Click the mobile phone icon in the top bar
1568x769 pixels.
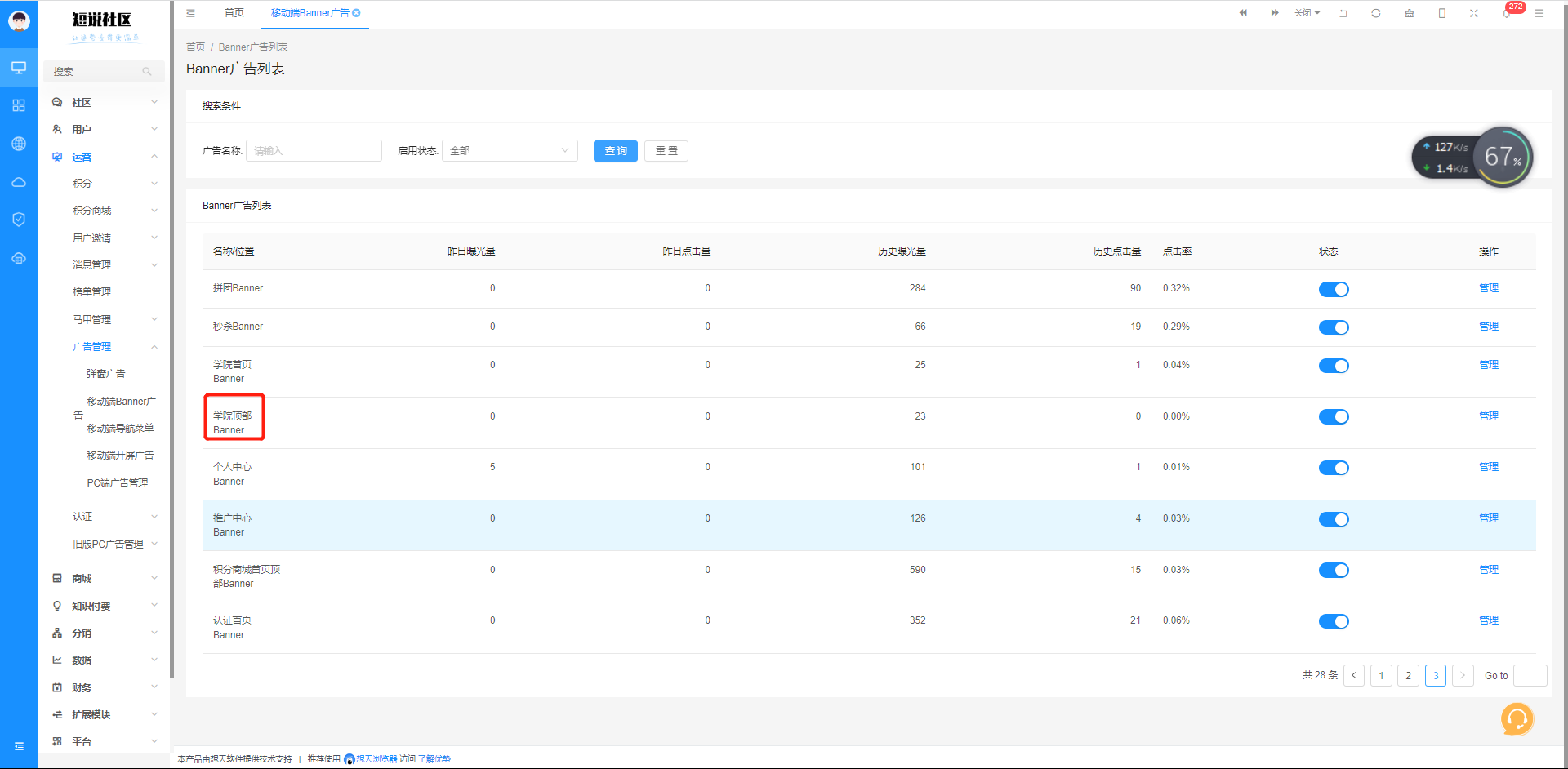(1442, 13)
